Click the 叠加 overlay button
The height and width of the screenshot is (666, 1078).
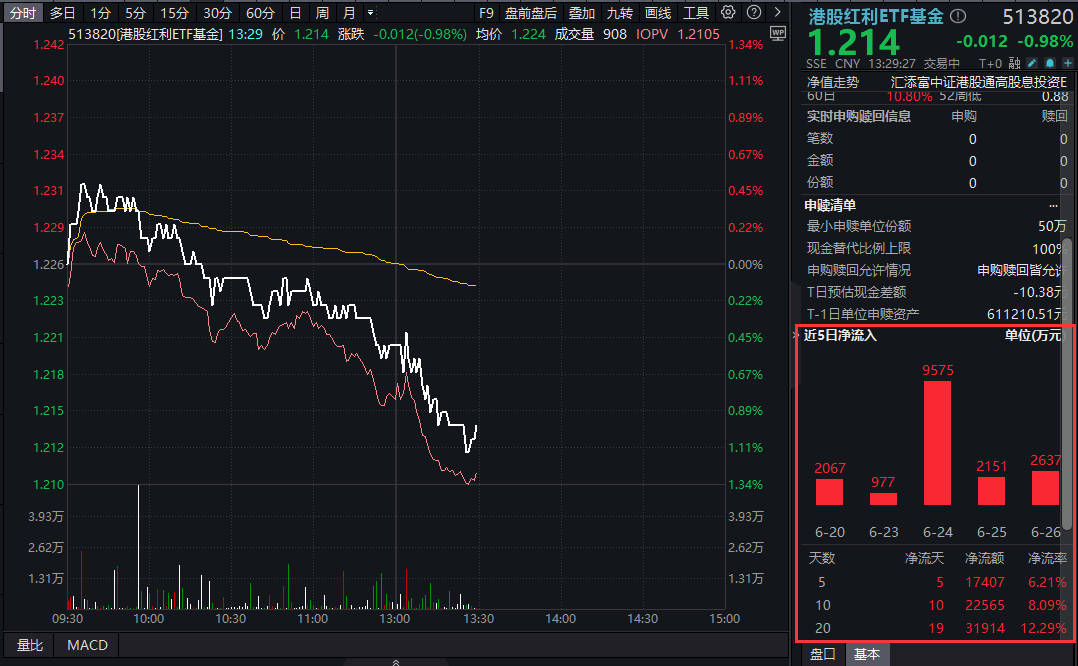582,13
